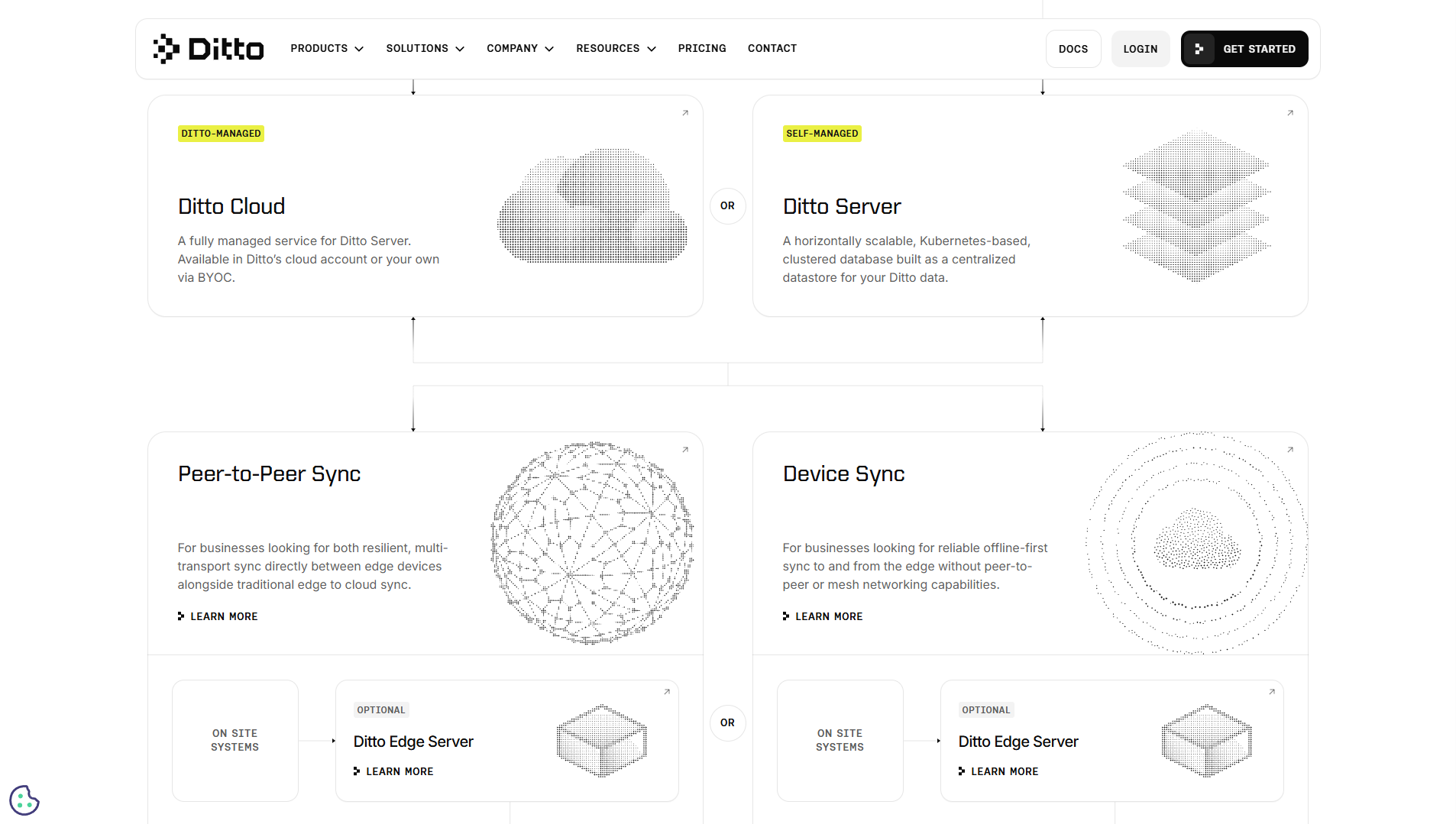The width and height of the screenshot is (1456, 824).
Task: Click the Get Started button
Action: pos(1244,49)
